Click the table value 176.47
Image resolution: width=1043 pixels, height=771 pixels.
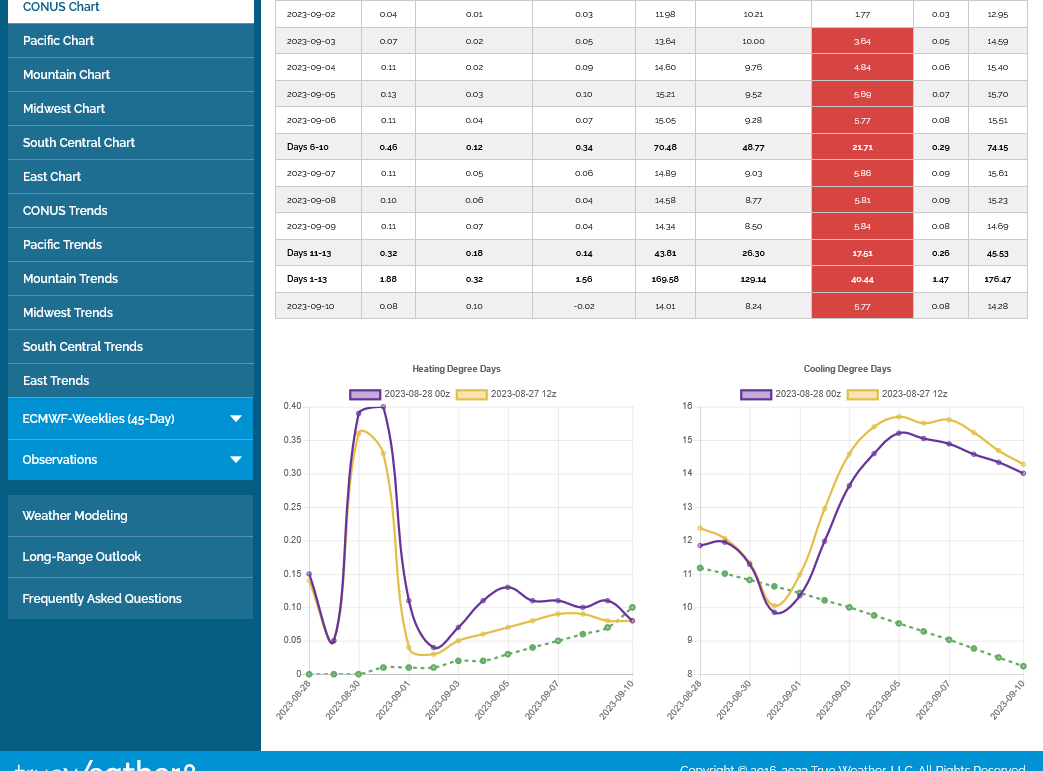(997, 279)
